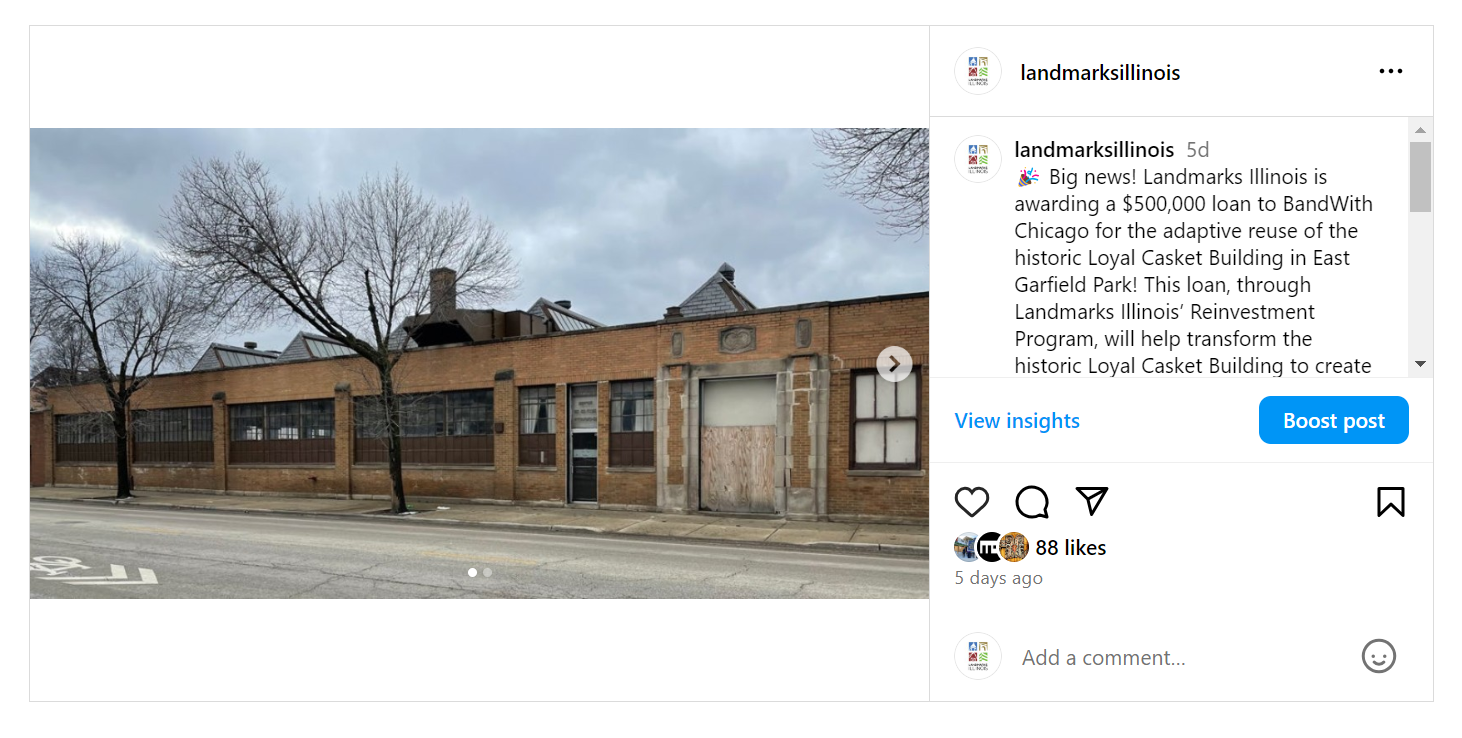Save the post with the bookmark icon
The height and width of the screenshot is (738, 1462).
1390,502
